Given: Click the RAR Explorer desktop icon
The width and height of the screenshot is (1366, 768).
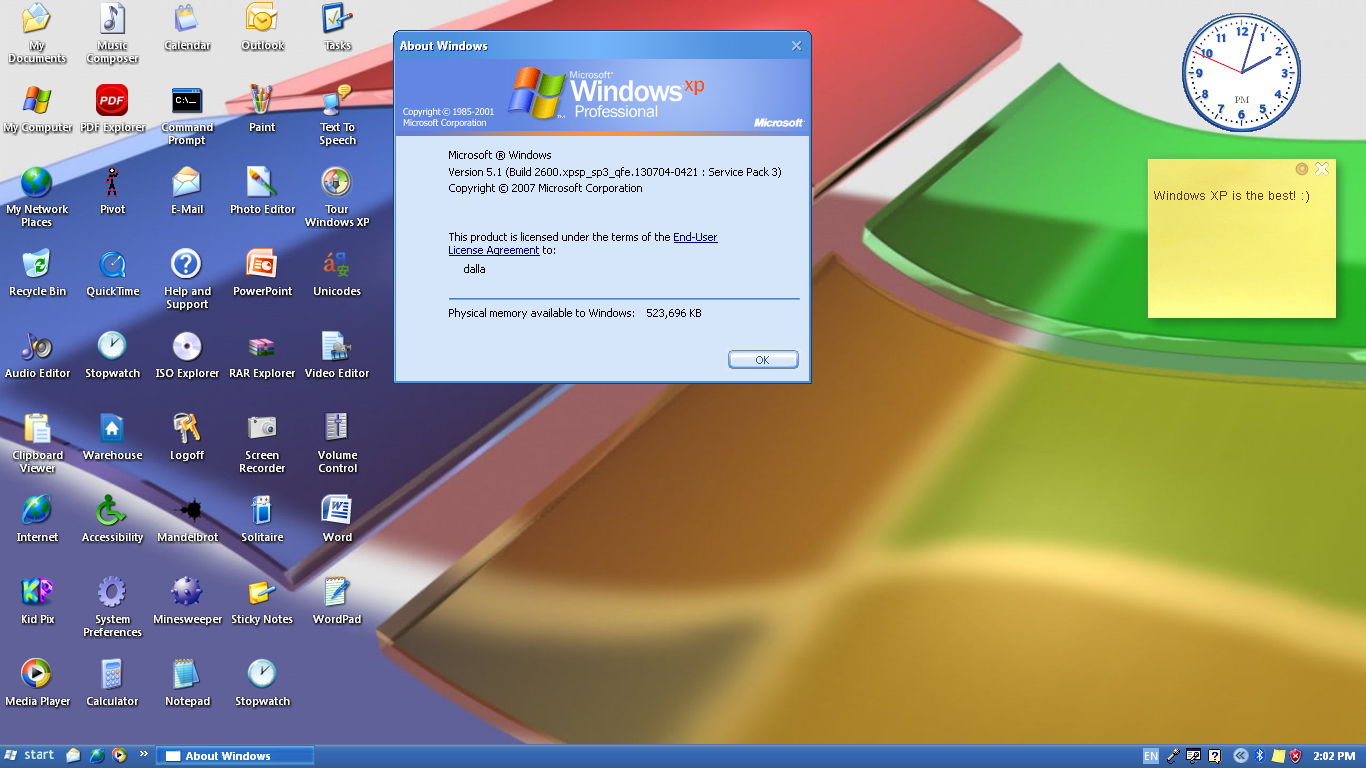Looking at the screenshot, I should 262,355.
